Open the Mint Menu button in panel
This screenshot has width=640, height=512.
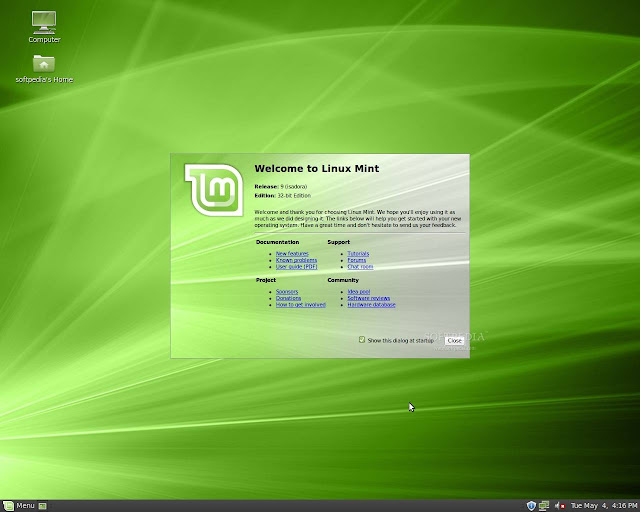[x=19, y=506]
